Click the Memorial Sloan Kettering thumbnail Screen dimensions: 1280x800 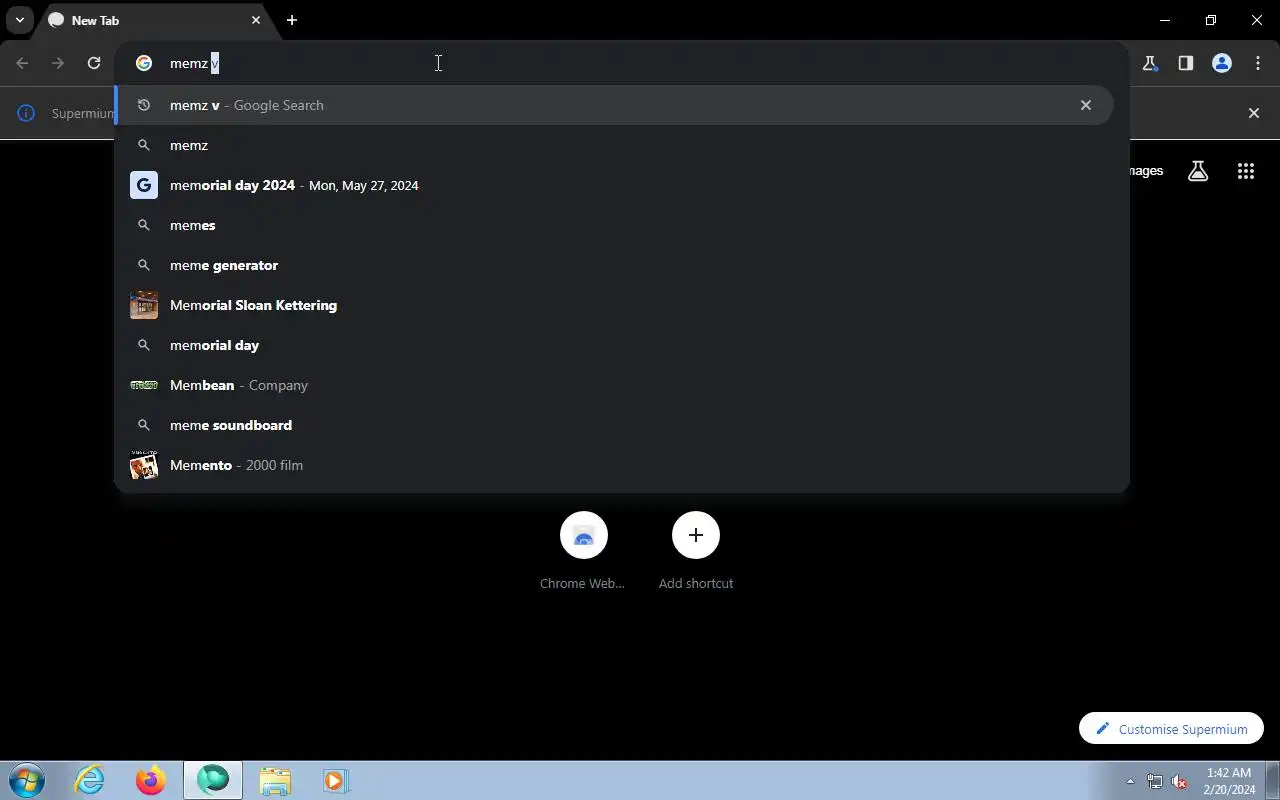coord(144,305)
